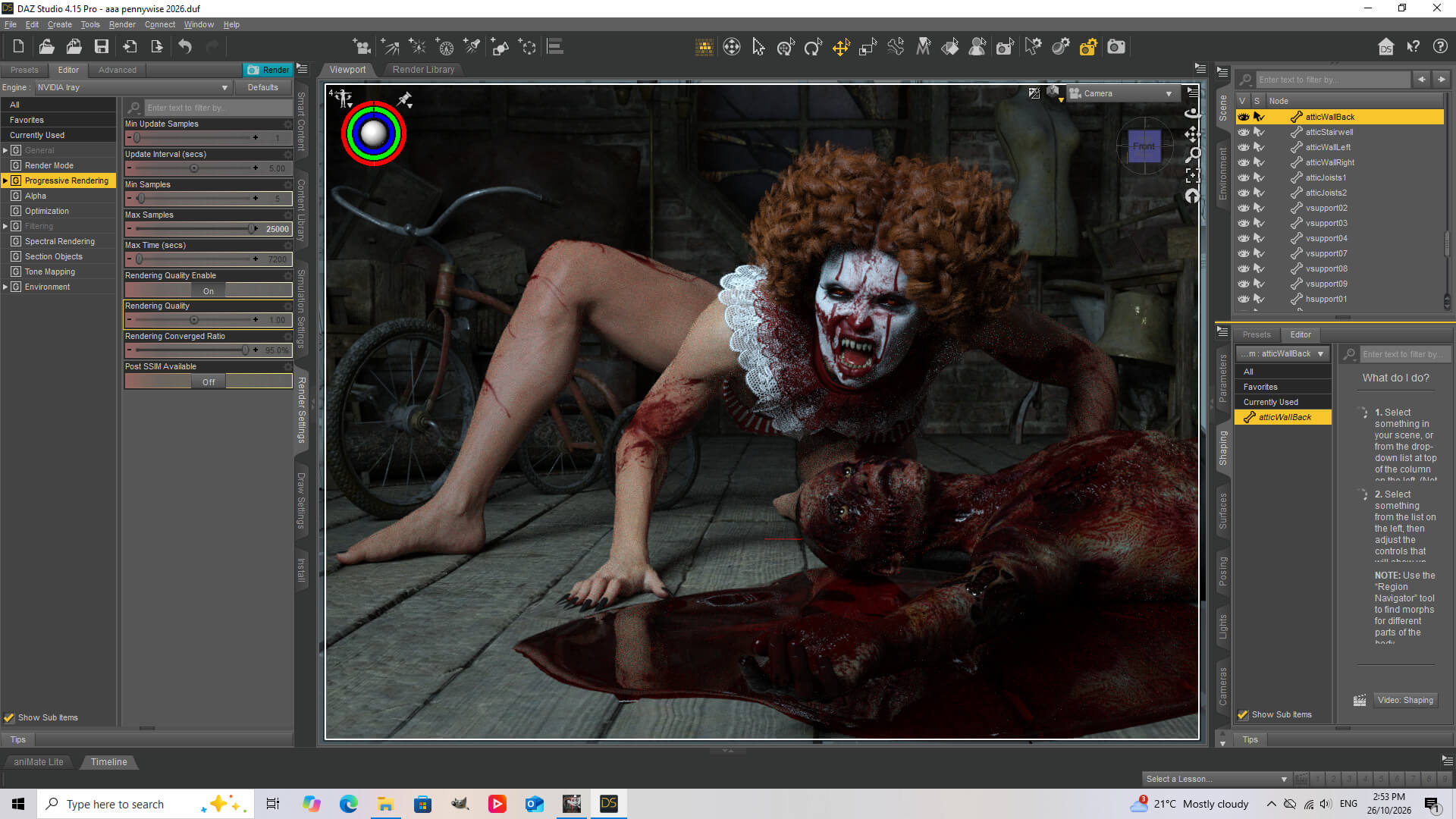
Task: Toggle Rendering Quality Enable On switch
Action: click(209, 290)
